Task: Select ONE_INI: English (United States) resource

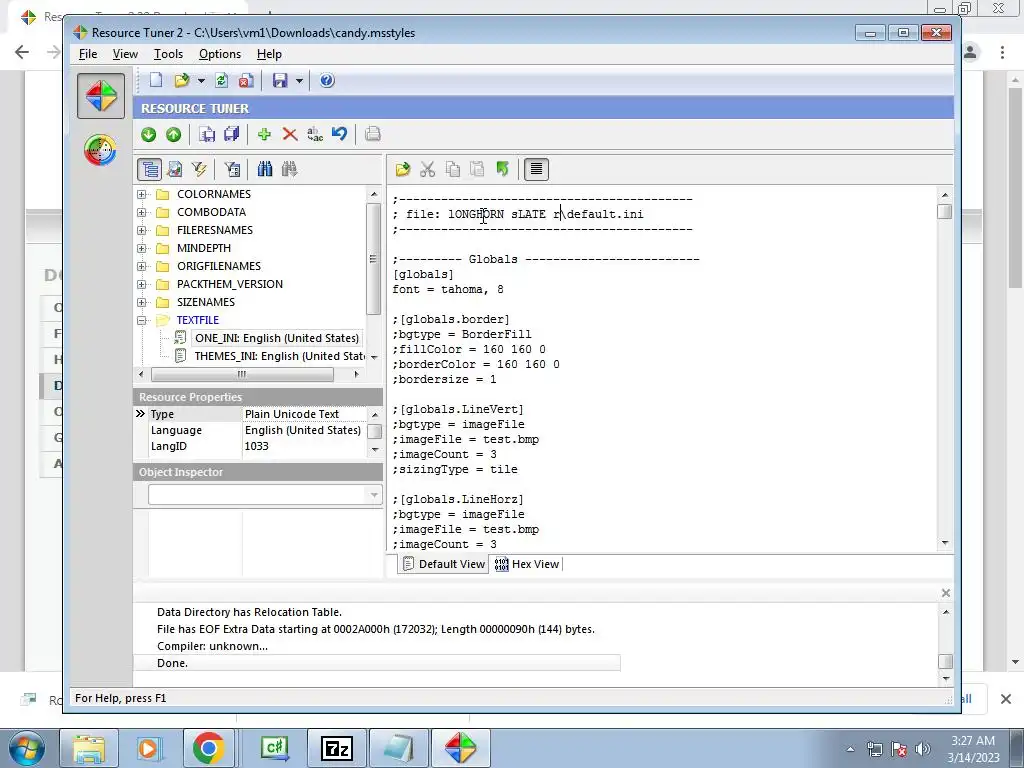Action: click(x=277, y=338)
